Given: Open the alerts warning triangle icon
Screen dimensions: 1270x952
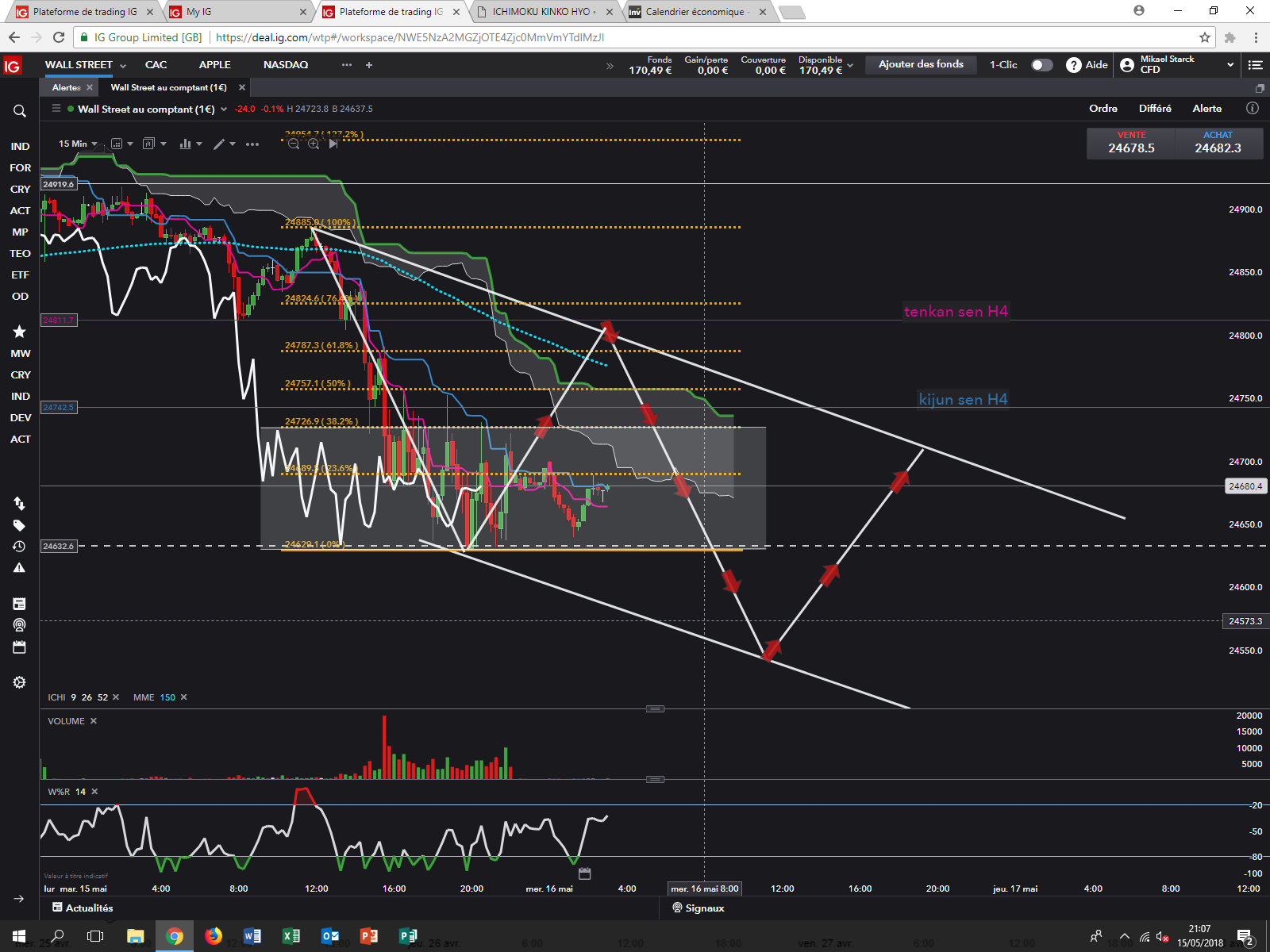Looking at the screenshot, I should click(20, 568).
